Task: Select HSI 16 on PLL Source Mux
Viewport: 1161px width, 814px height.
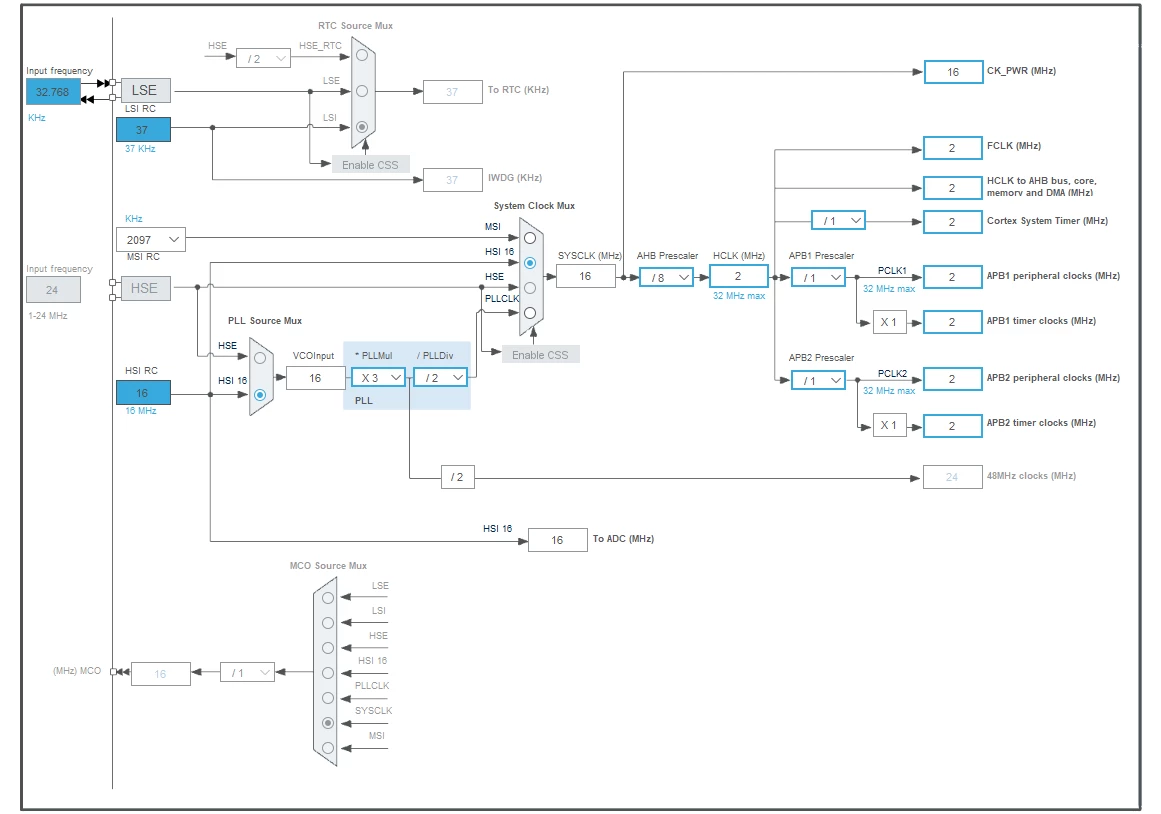Action: coord(260,395)
